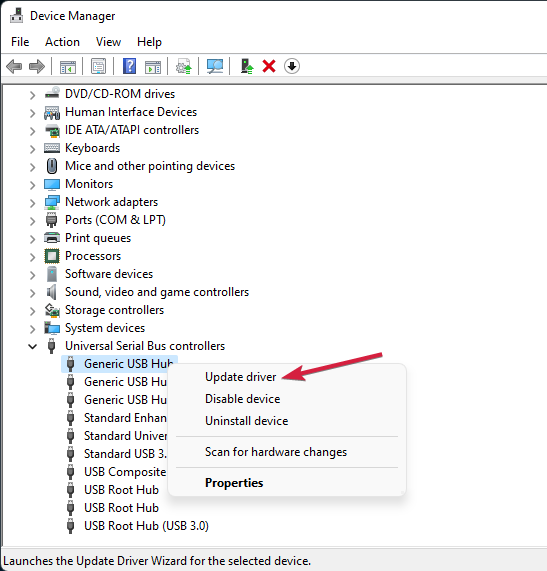Select Software devices label
Viewport: 547px width, 571px height.
coord(109,274)
